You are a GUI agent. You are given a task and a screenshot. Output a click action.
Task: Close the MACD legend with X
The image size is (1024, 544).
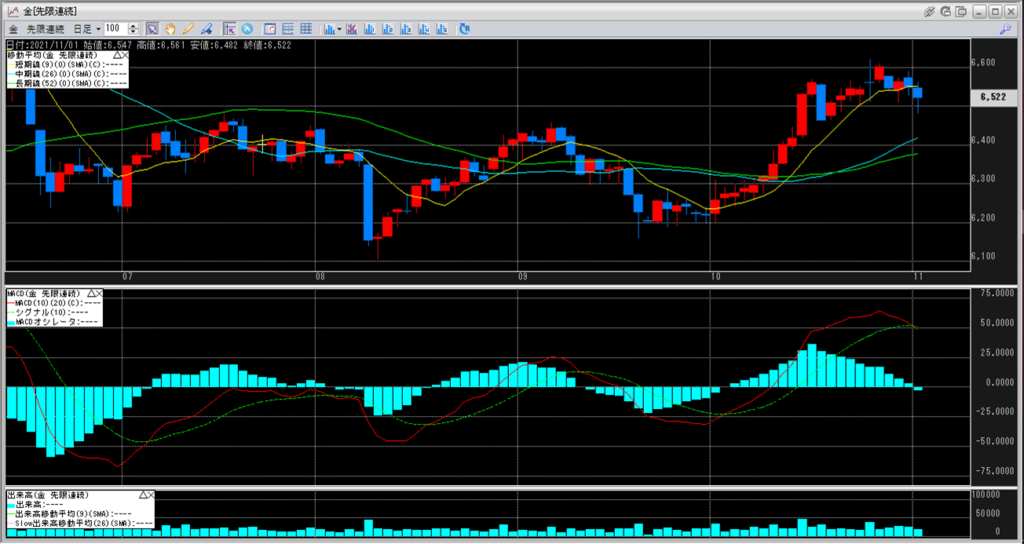tap(99, 294)
